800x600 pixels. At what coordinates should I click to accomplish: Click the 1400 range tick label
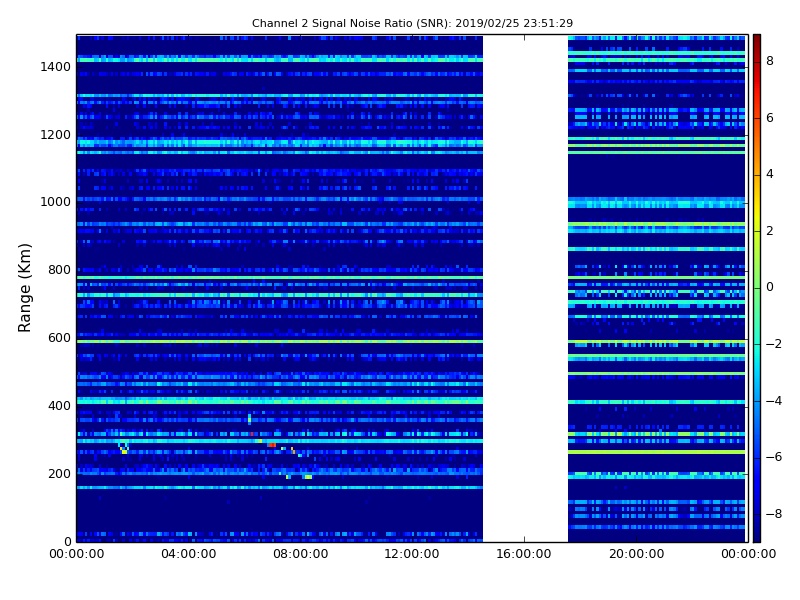[x=56, y=67]
